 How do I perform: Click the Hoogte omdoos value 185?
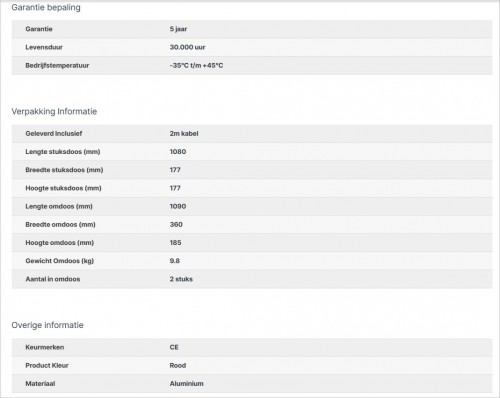tap(175, 243)
